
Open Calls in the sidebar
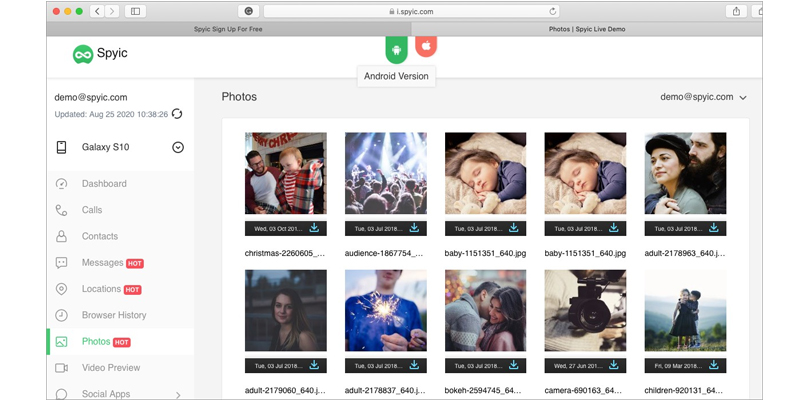(x=92, y=210)
